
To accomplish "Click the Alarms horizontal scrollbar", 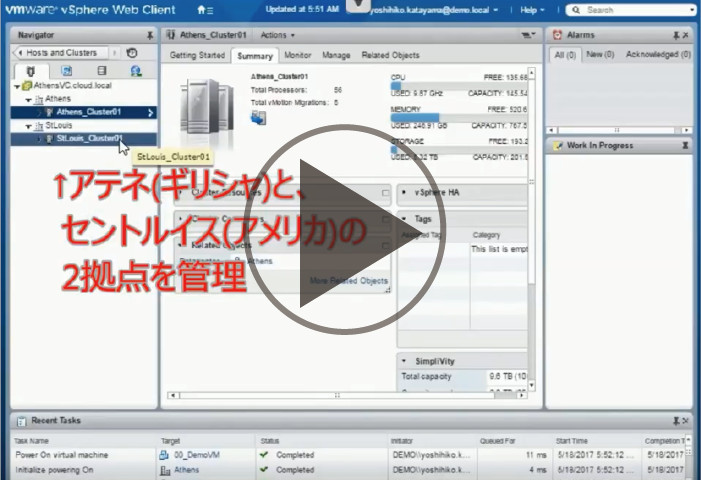I will pos(619,130).
